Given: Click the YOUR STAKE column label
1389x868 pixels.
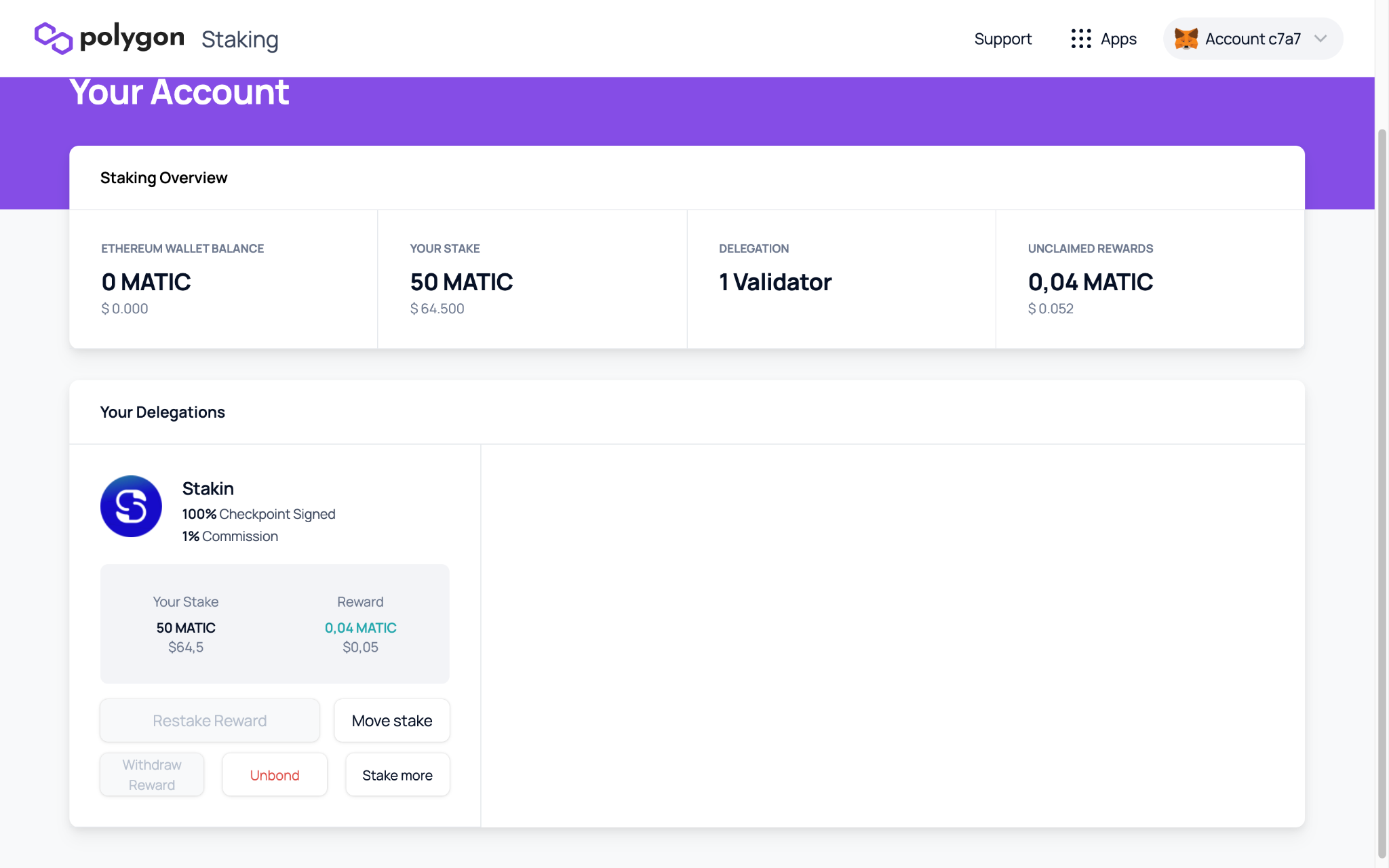Looking at the screenshot, I should coord(445,248).
